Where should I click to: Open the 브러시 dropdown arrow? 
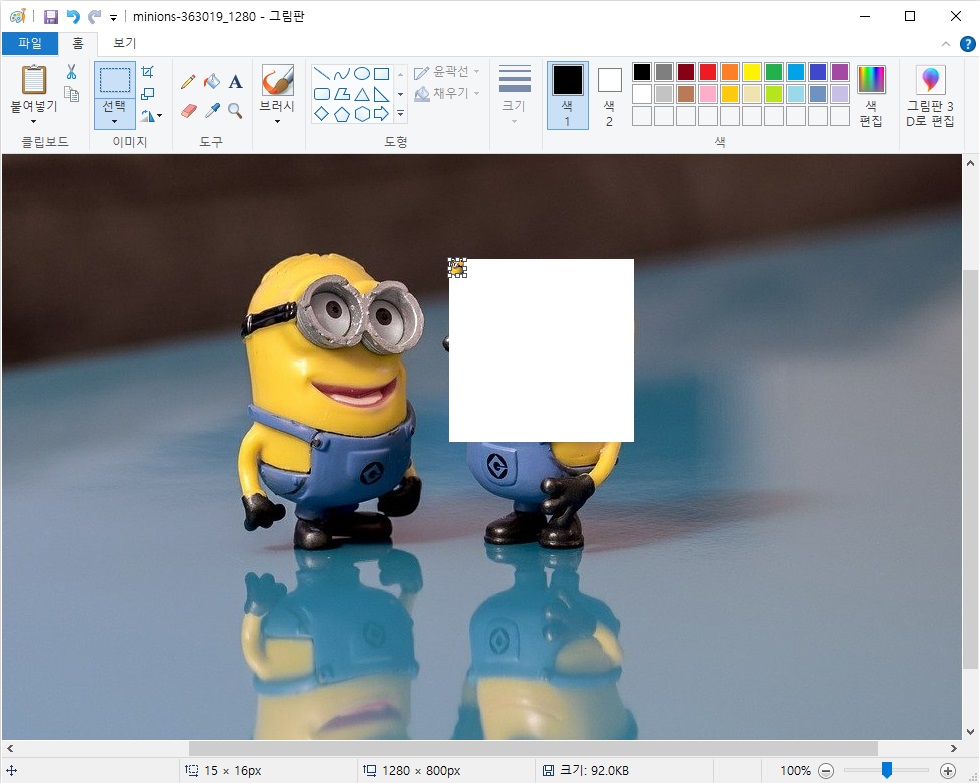click(x=277, y=121)
